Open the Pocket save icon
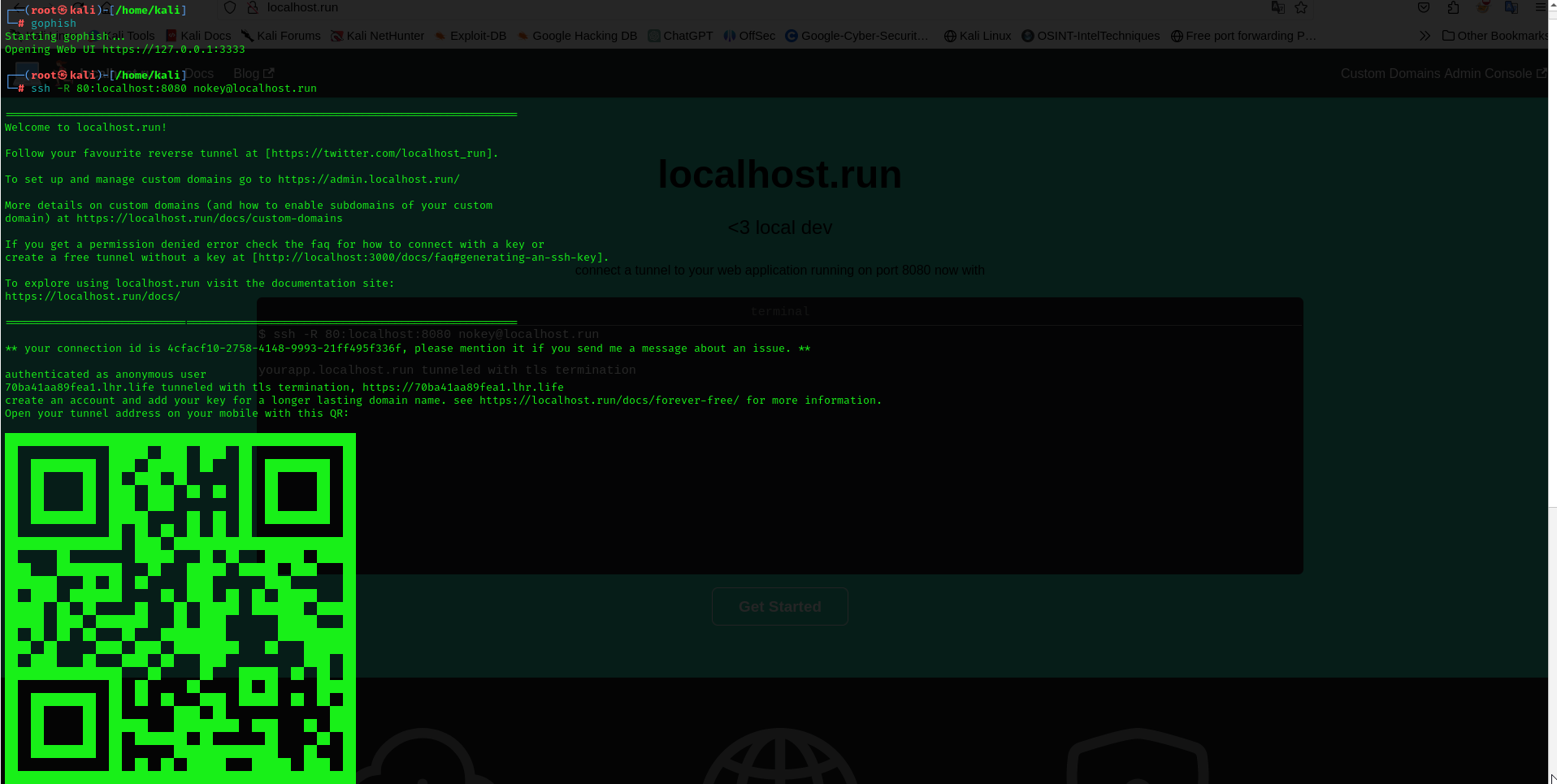This screenshot has height=784, width=1557. (x=1424, y=7)
